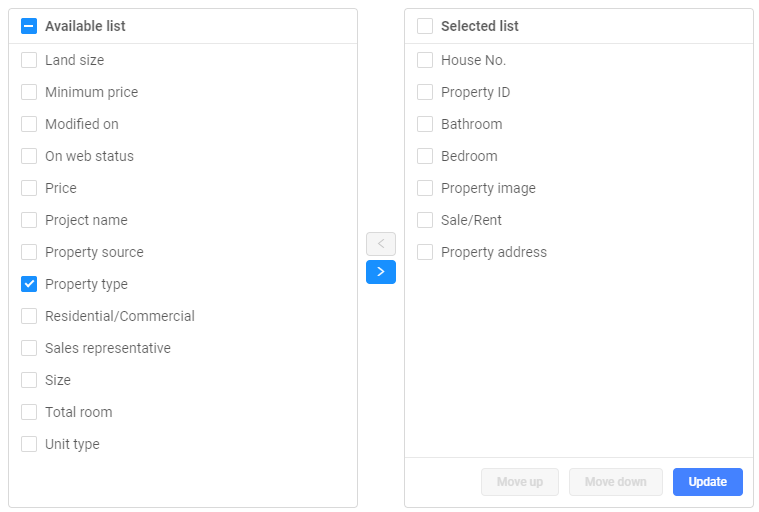
Task: Click the right arrow transfer button
Action: pyautogui.click(x=380, y=272)
